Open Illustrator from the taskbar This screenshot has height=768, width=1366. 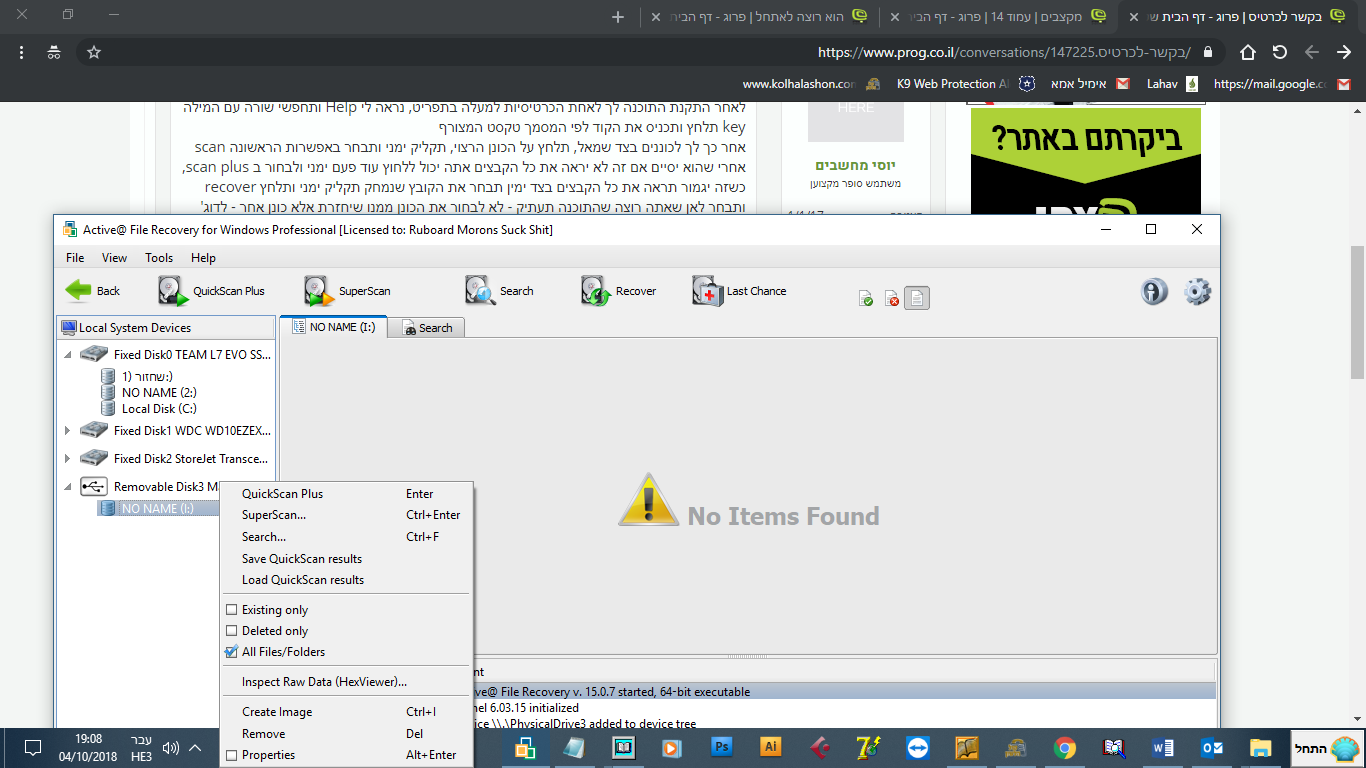click(770, 747)
